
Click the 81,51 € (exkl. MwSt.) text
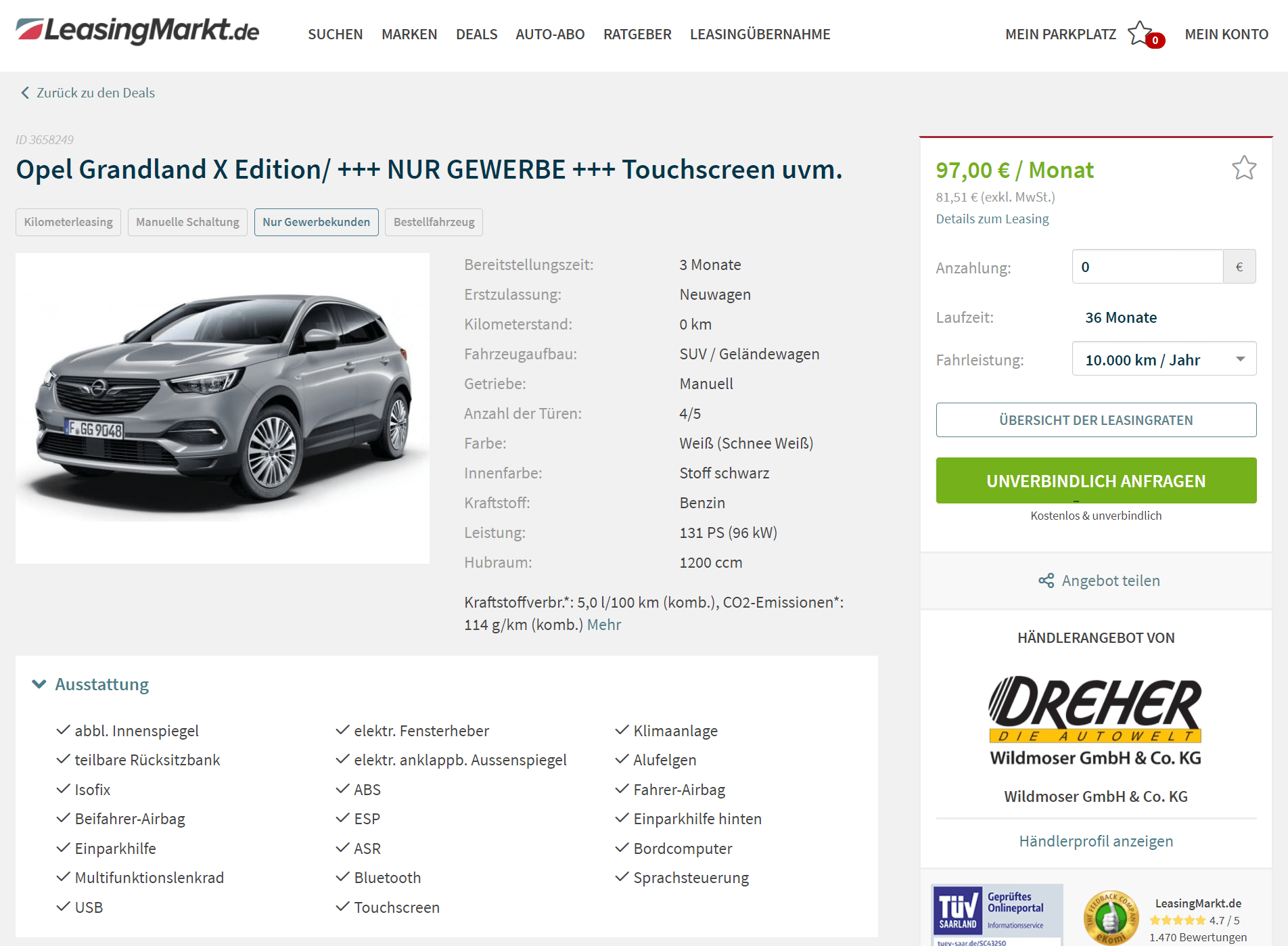click(x=995, y=197)
